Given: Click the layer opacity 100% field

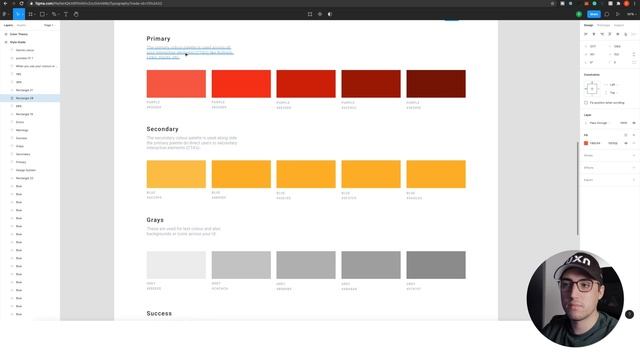Looking at the screenshot, I should tap(623, 123).
